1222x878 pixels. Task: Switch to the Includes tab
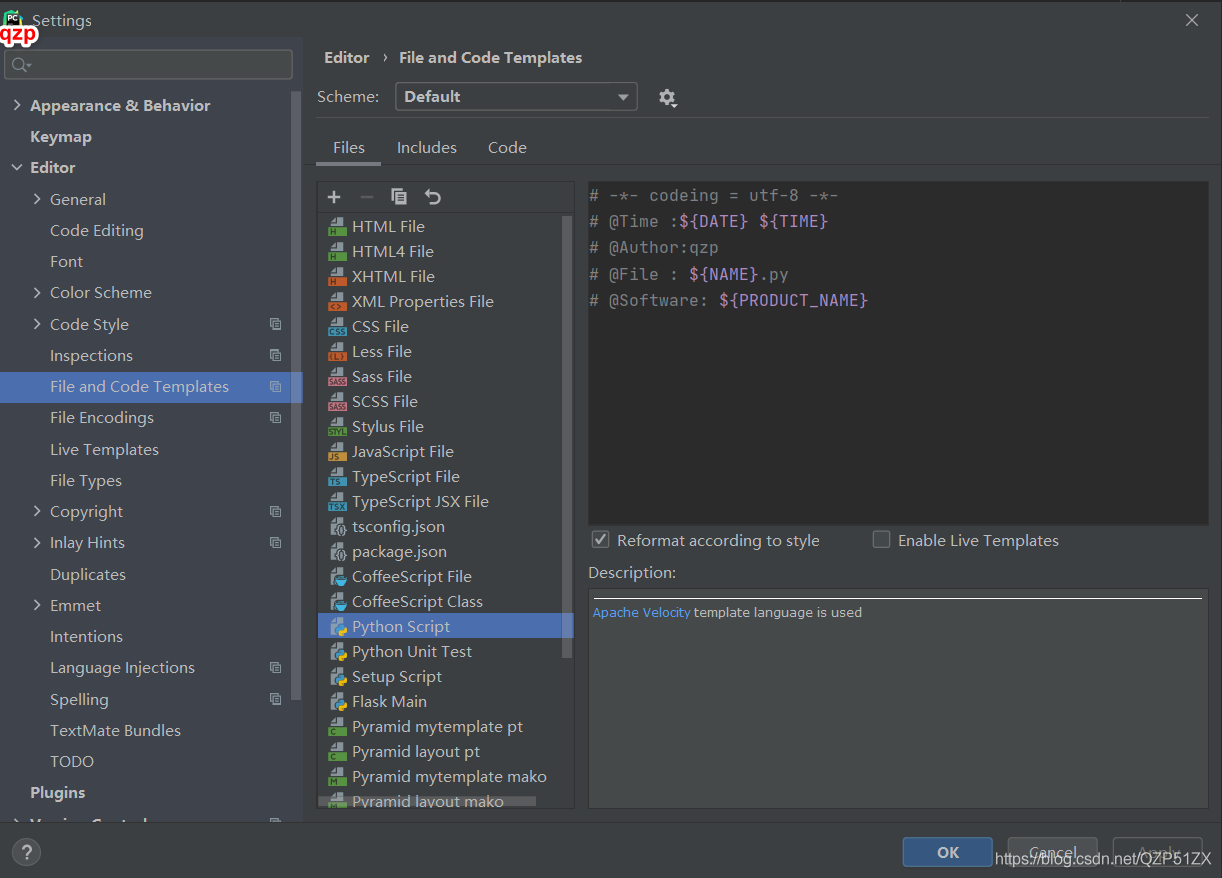coord(427,147)
